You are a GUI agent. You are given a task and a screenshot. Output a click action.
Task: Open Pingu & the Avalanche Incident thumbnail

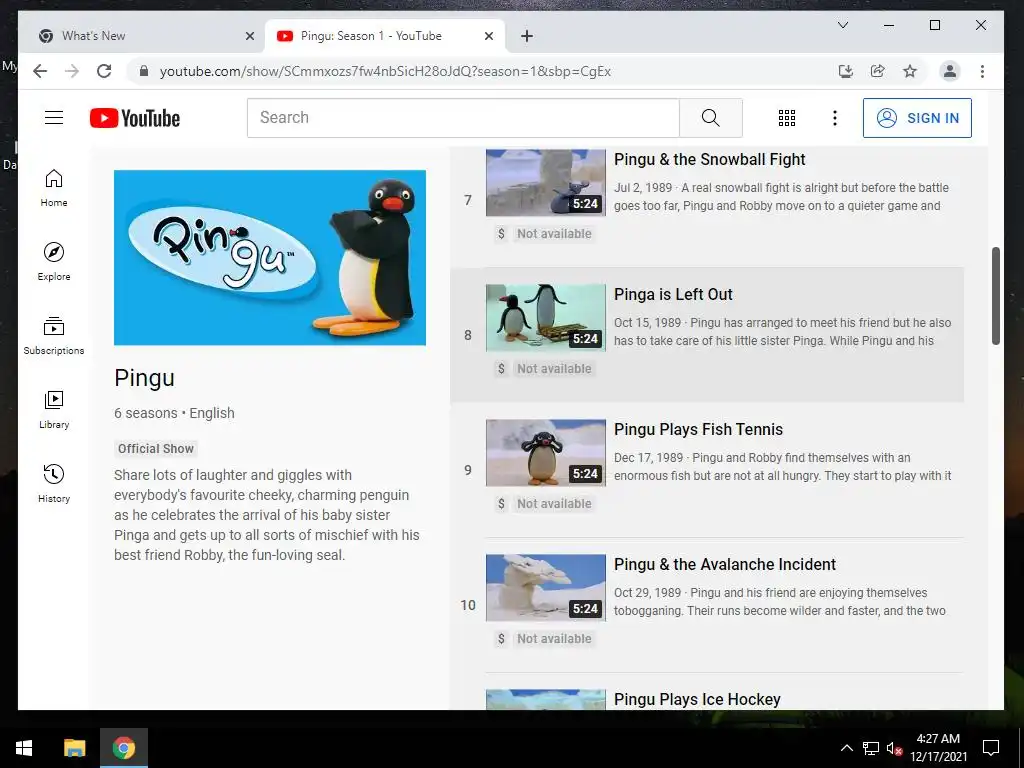[545, 588]
